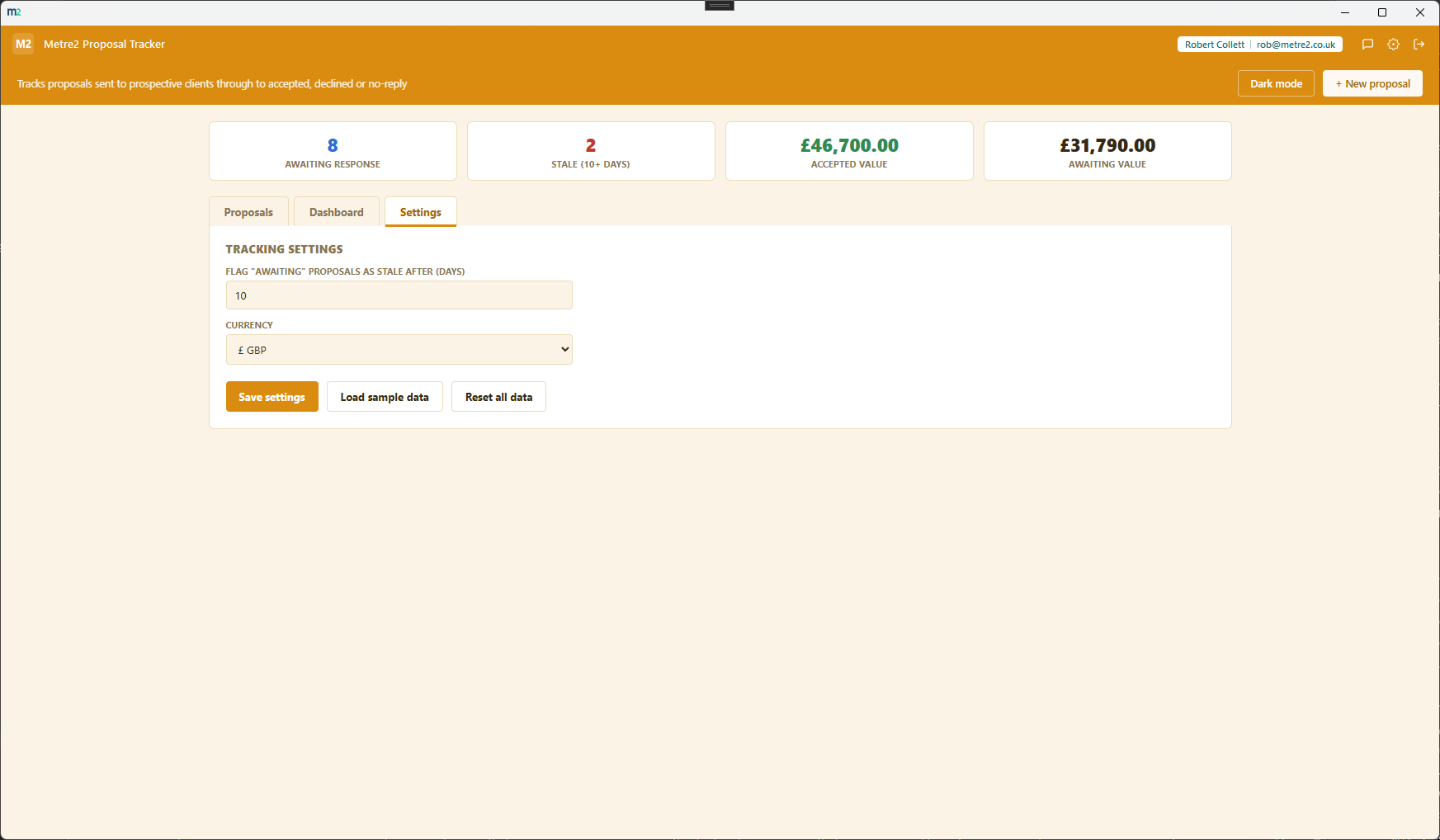The height and width of the screenshot is (840, 1440).
Task: Open the Currency dropdown
Action: pyautogui.click(x=399, y=350)
